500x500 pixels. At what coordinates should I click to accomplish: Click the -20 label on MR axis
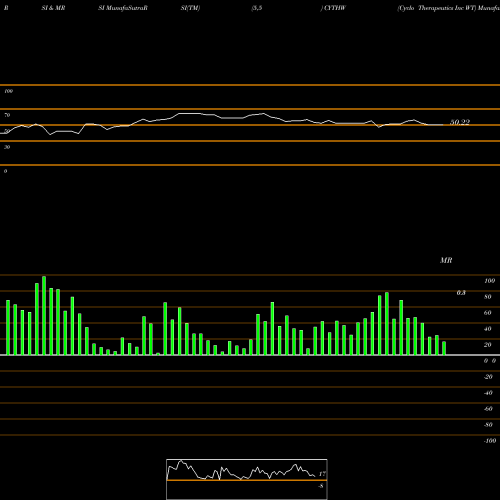(x=488, y=377)
